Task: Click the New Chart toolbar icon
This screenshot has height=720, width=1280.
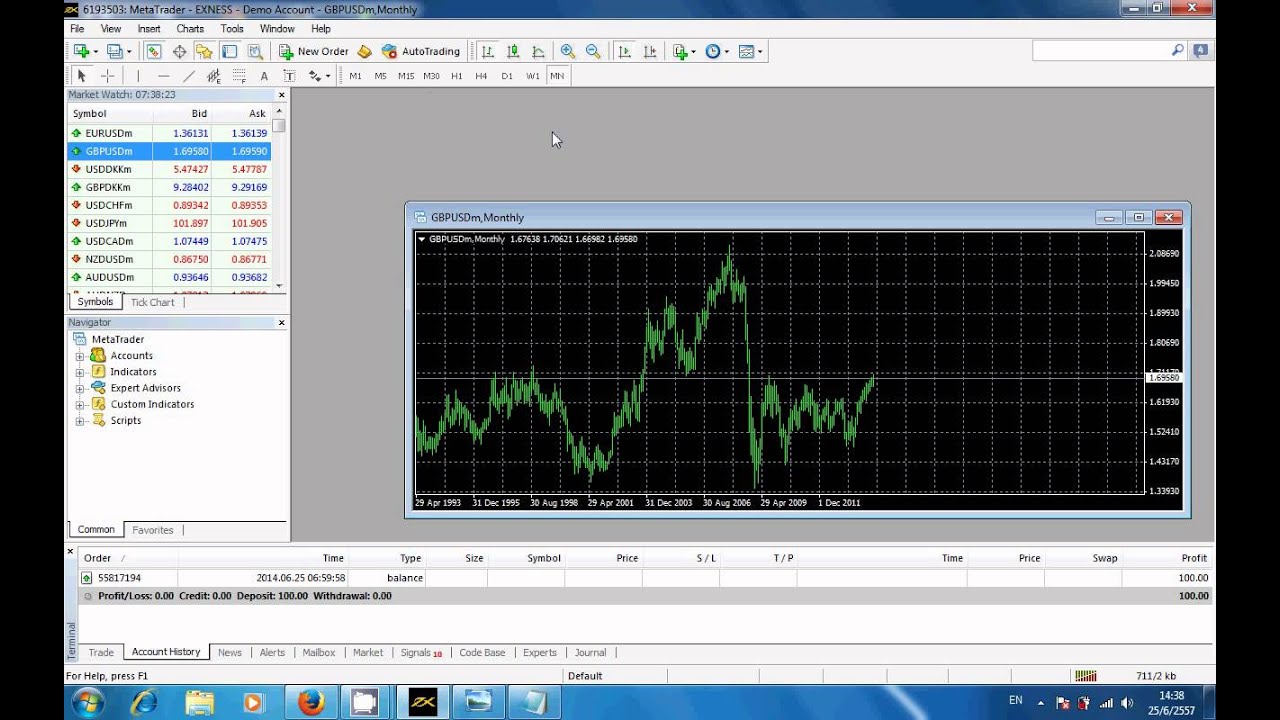Action: point(82,51)
